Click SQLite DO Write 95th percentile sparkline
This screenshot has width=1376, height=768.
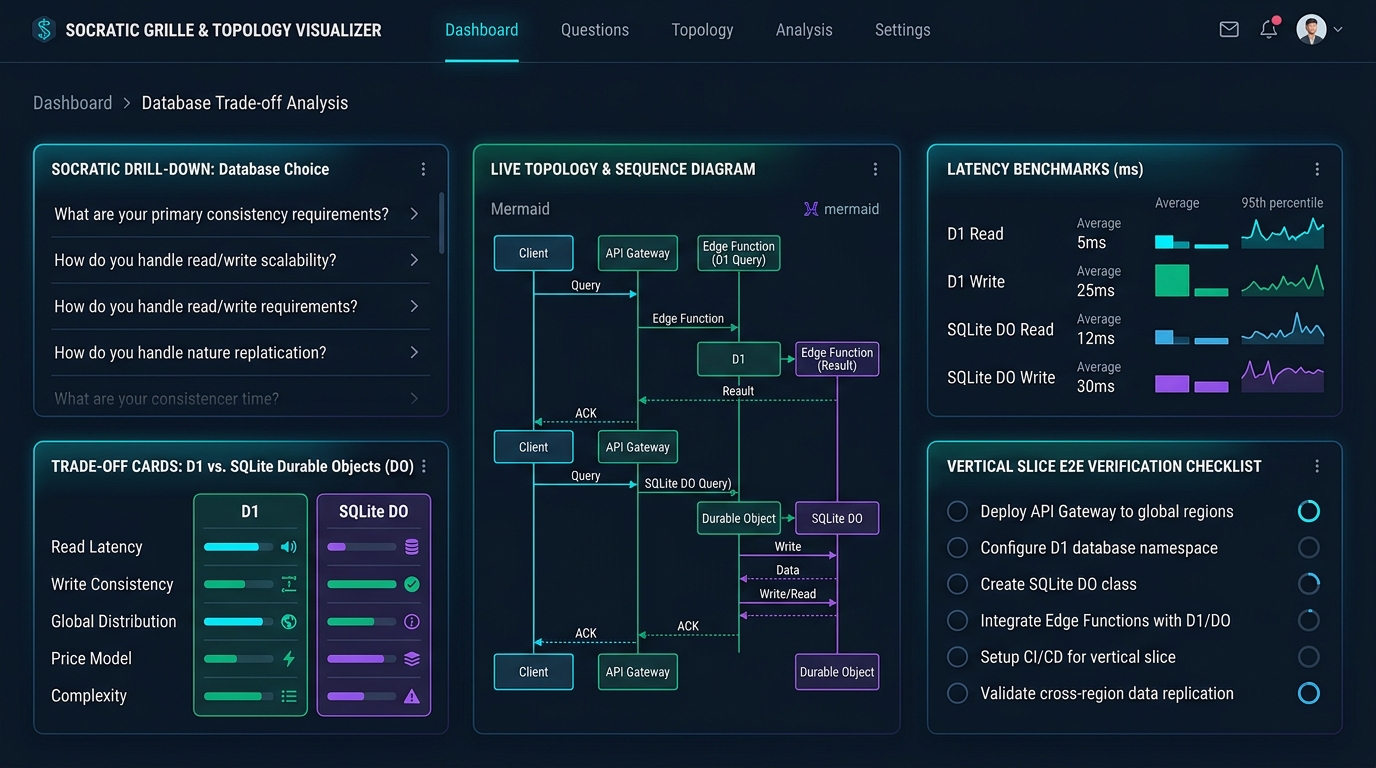pyautogui.click(x=1282, y=376)
